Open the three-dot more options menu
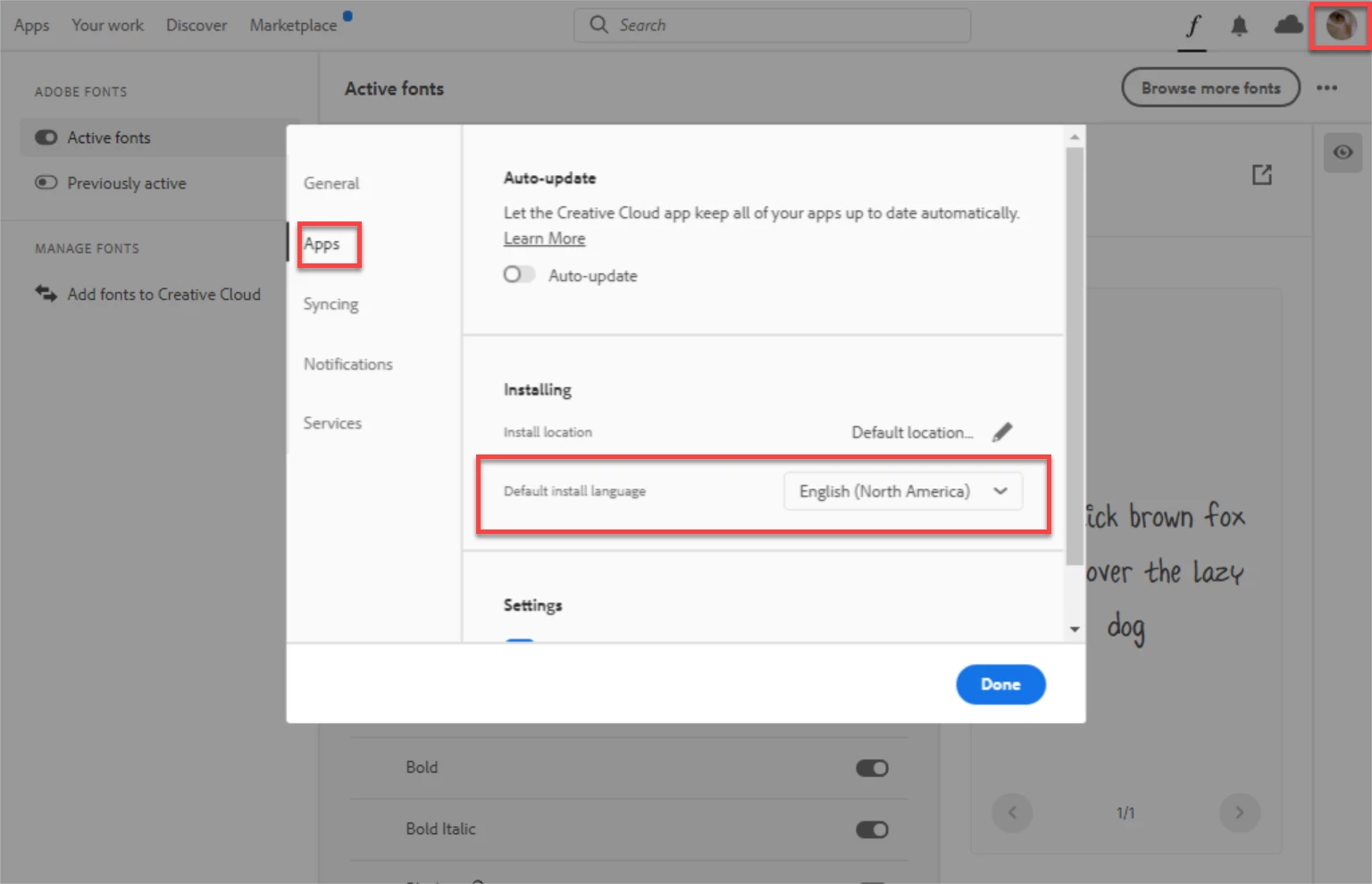The image size is (1372, 884). point(1326,88)
